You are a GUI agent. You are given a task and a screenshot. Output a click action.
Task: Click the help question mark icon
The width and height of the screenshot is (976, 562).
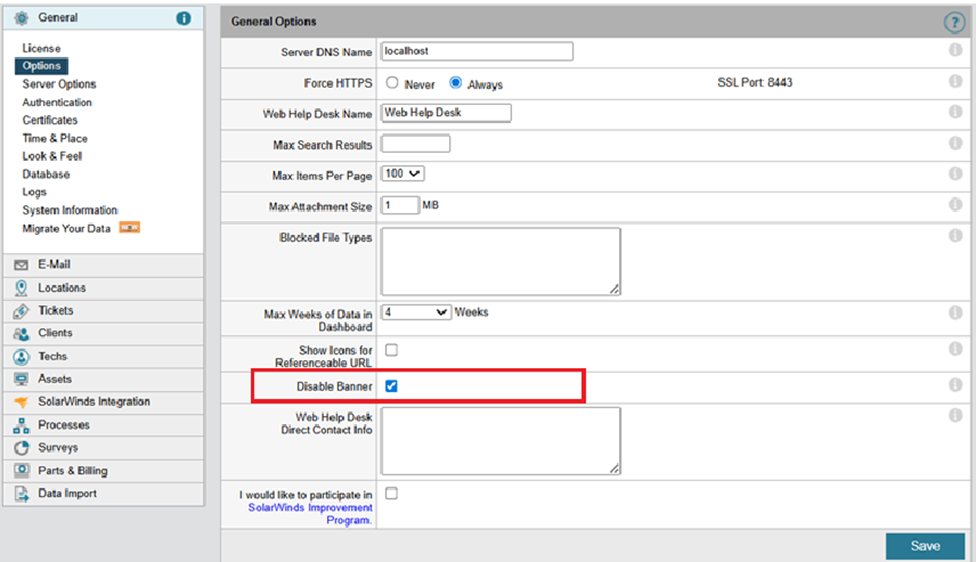tap(954, 23)
